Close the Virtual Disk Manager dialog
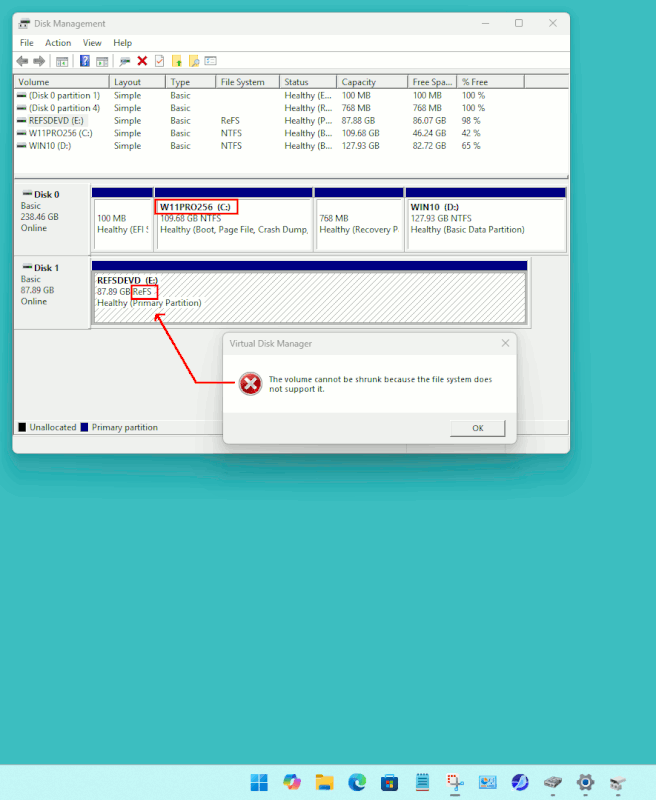 [x=505, y=343]
